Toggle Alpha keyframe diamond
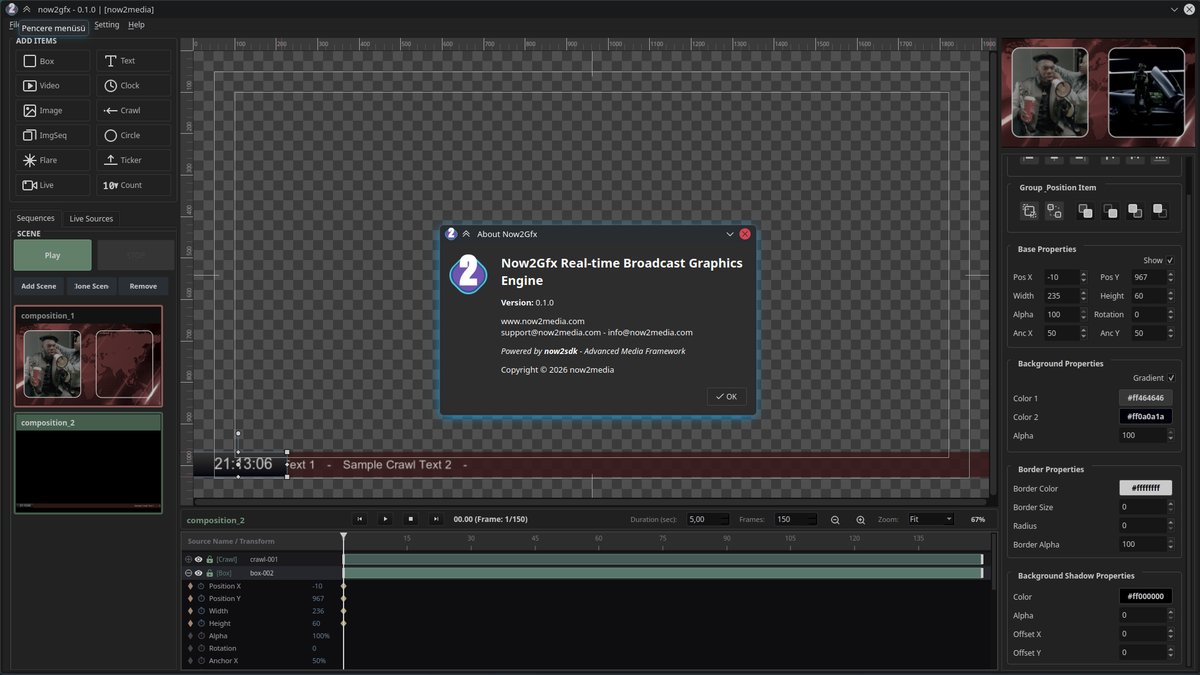This screenshot has width=1200, height=675. pyautogui.click(x=190, y=636)
